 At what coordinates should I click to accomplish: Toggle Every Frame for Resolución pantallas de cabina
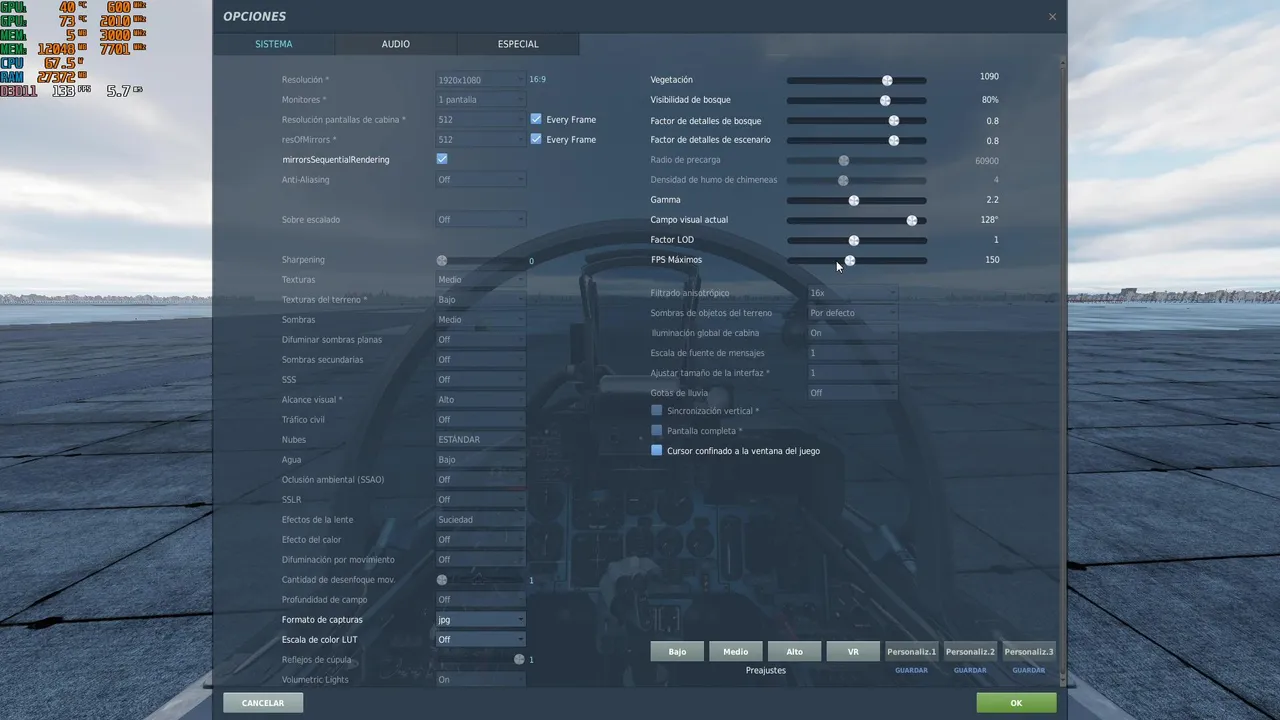coord(536,119)
